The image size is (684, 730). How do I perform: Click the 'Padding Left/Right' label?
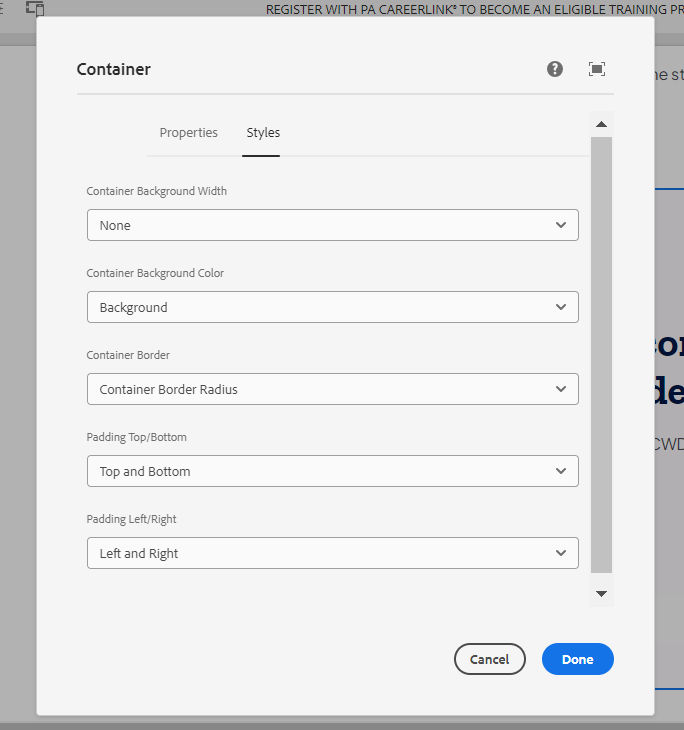[131, 519]
